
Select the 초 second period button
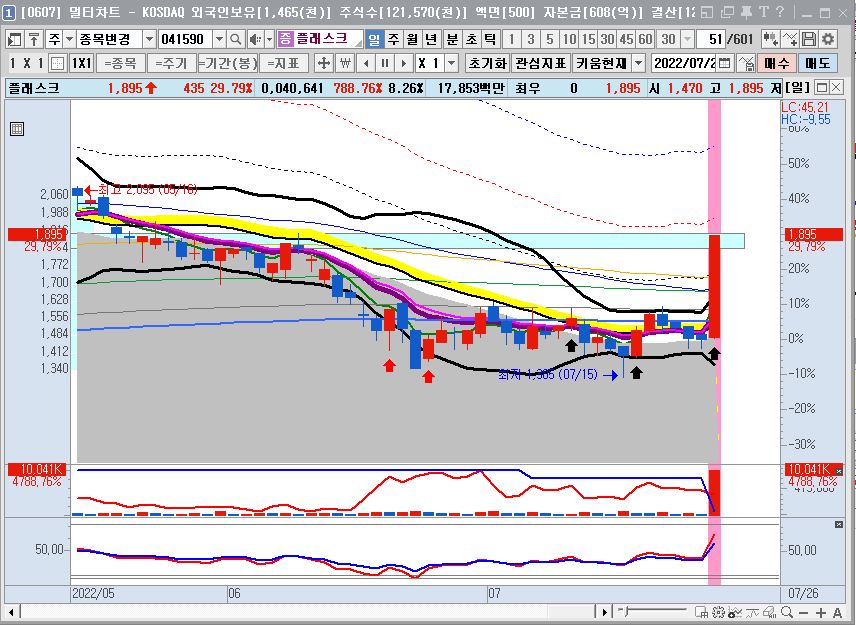(x=471, y=39)
